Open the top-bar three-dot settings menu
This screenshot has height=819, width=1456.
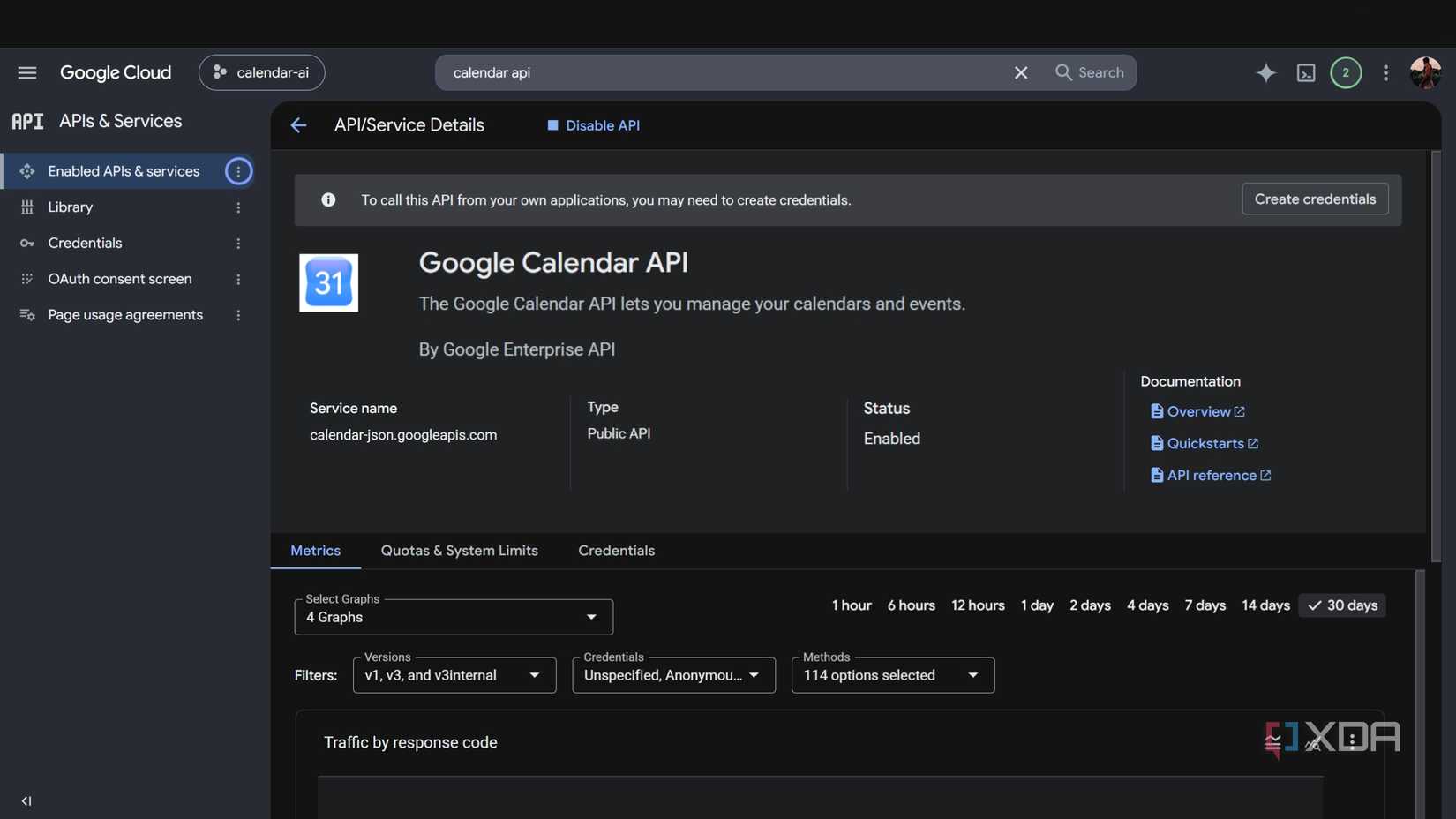[1385, 72]
